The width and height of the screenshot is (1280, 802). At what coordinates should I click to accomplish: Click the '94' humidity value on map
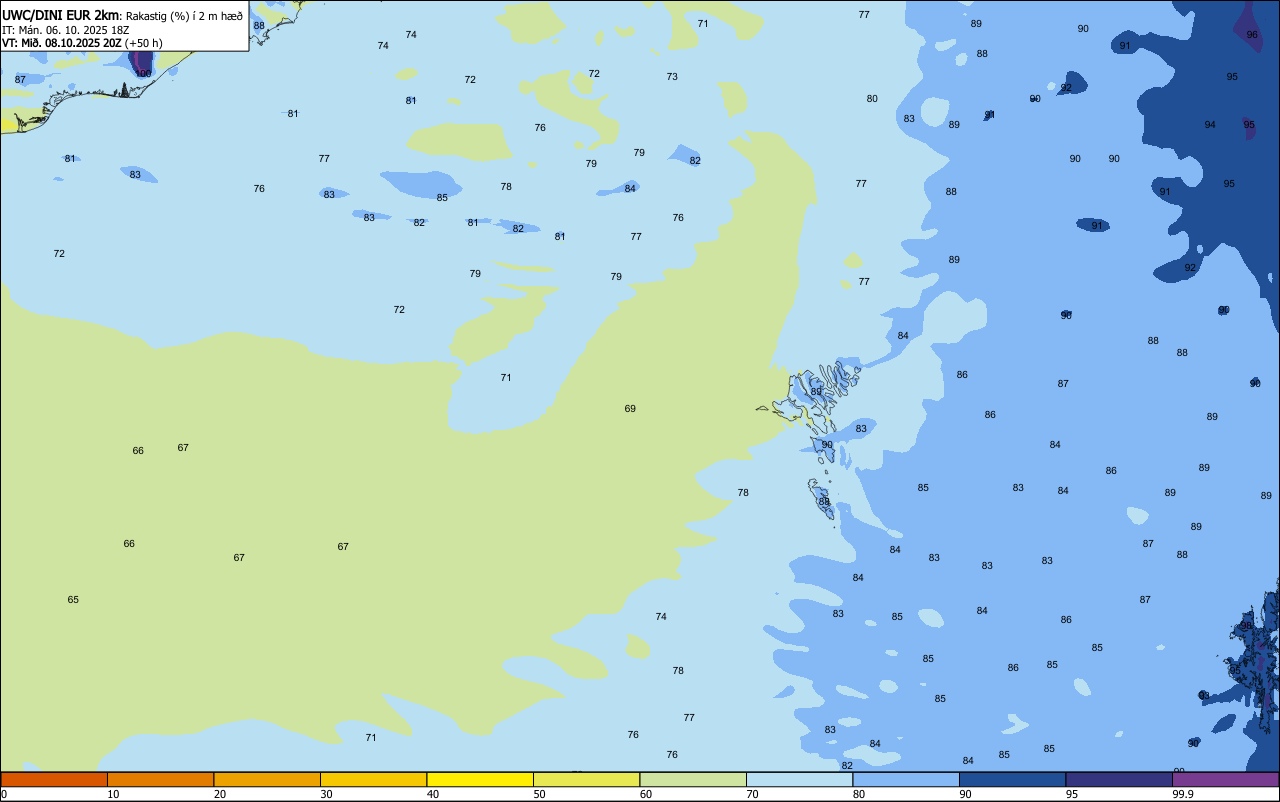pyautogui.click(x=1210, y=125)
